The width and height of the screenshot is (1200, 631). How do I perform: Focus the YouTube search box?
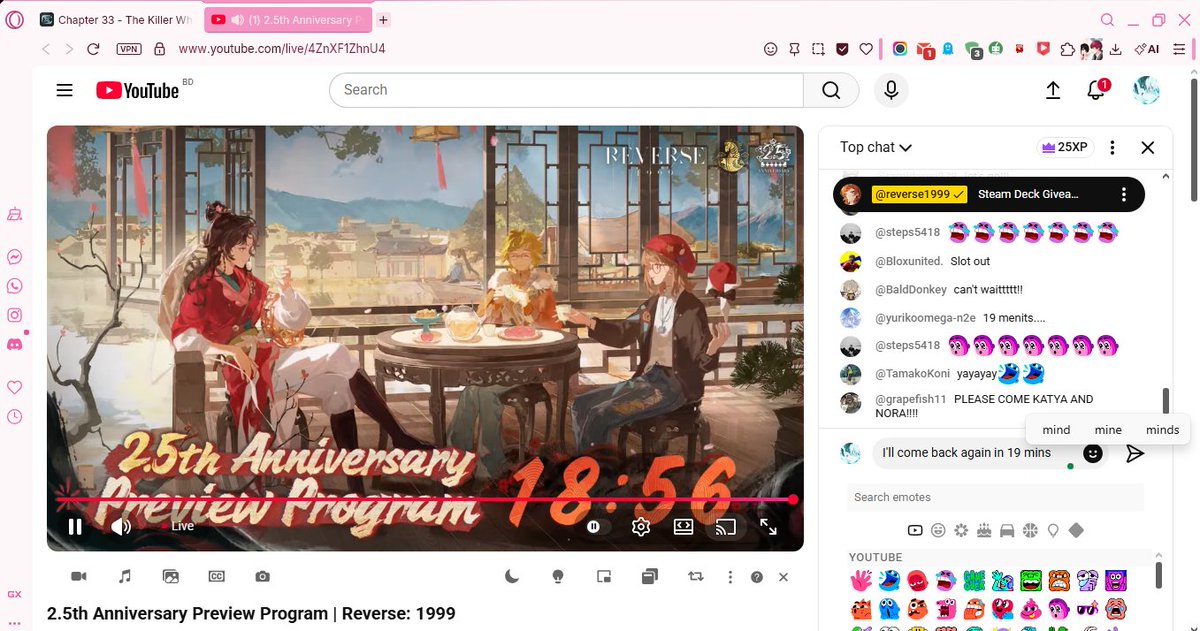(x=566, y=90)
